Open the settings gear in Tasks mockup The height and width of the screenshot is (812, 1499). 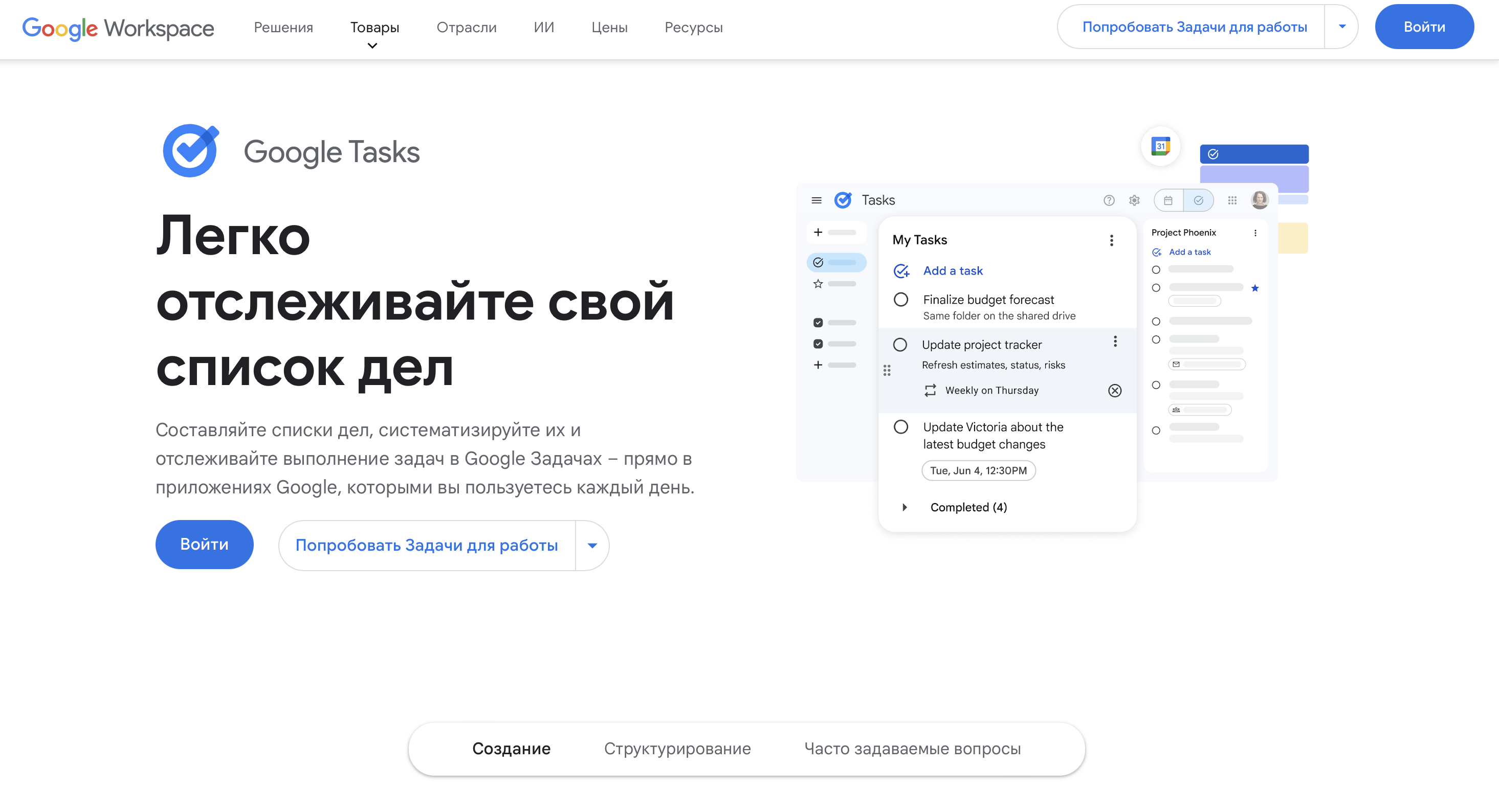(1134, 200)
